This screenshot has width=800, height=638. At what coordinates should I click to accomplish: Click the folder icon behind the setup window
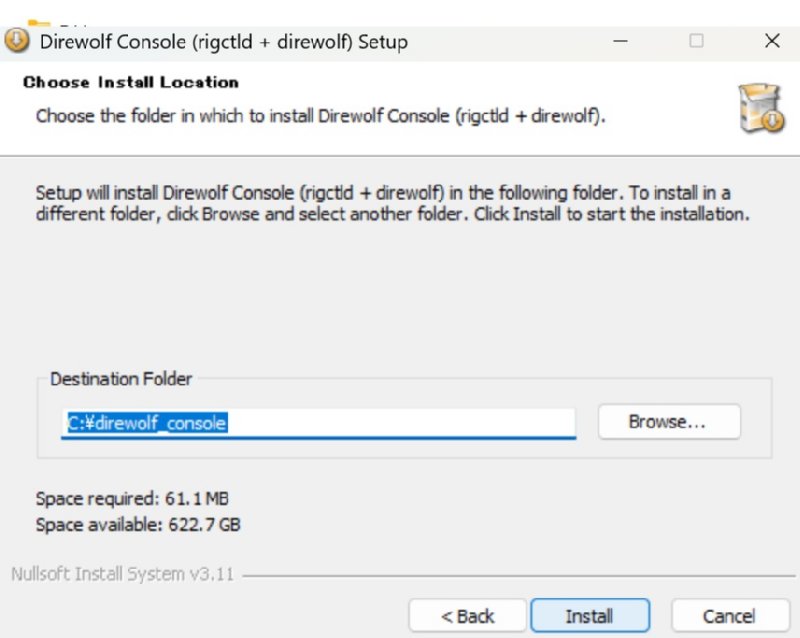click(39, 22)
